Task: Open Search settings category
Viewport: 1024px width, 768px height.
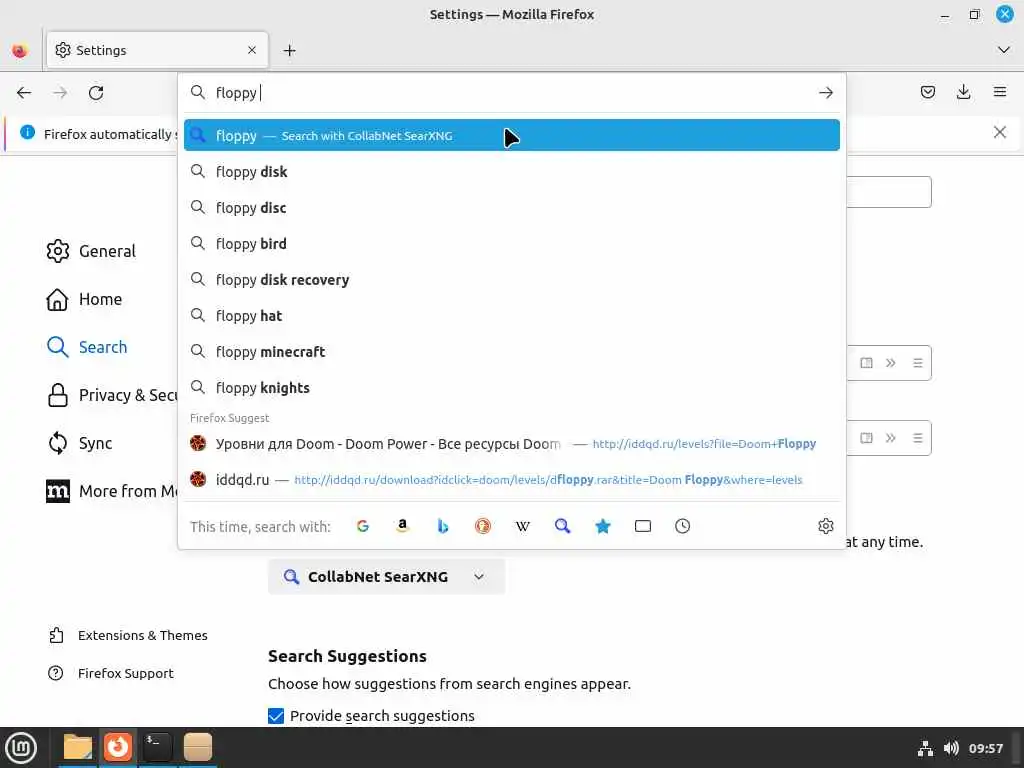Action: tap(87, 347)
